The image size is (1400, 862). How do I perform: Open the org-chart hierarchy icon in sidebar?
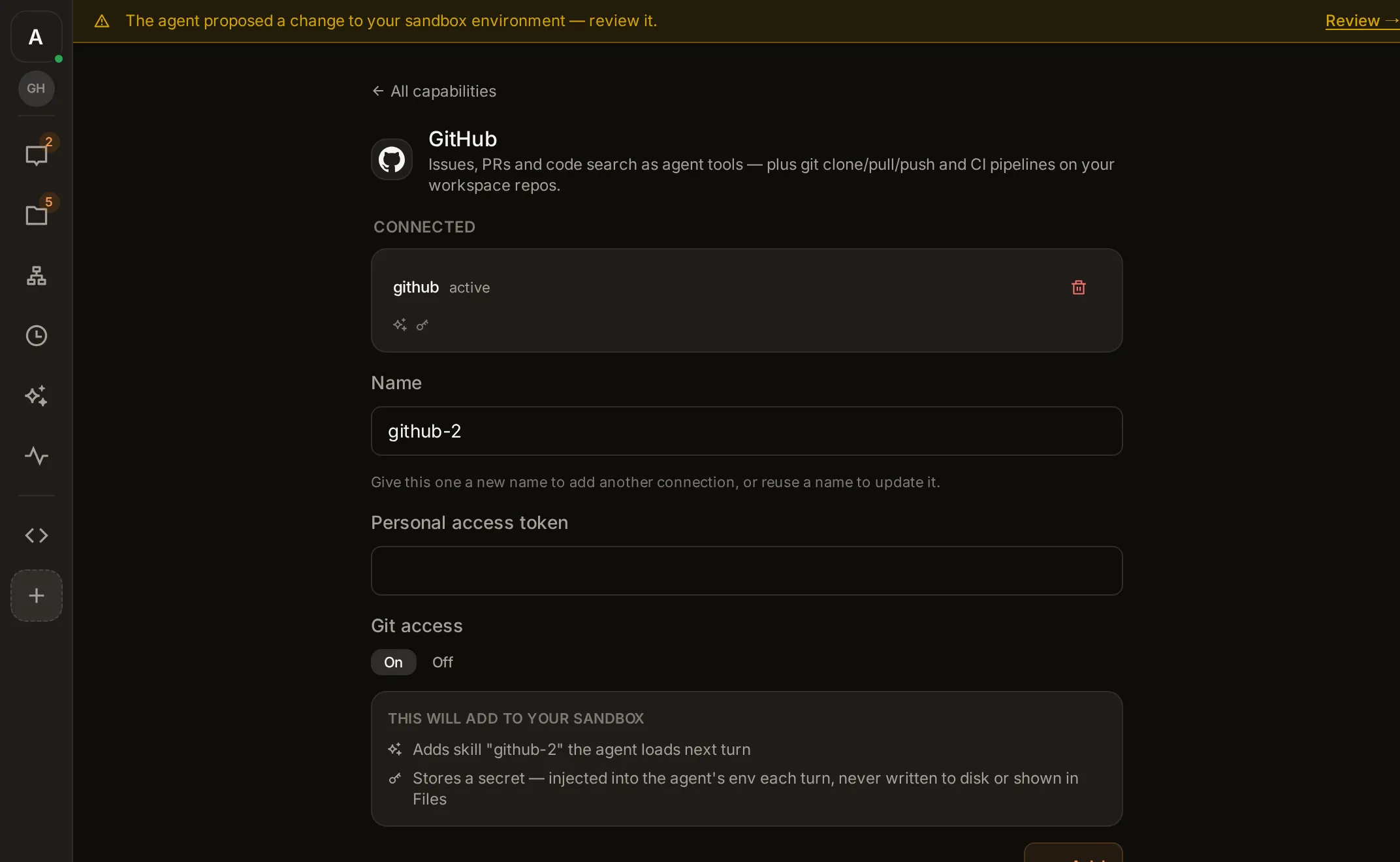(x=36, y=276)
